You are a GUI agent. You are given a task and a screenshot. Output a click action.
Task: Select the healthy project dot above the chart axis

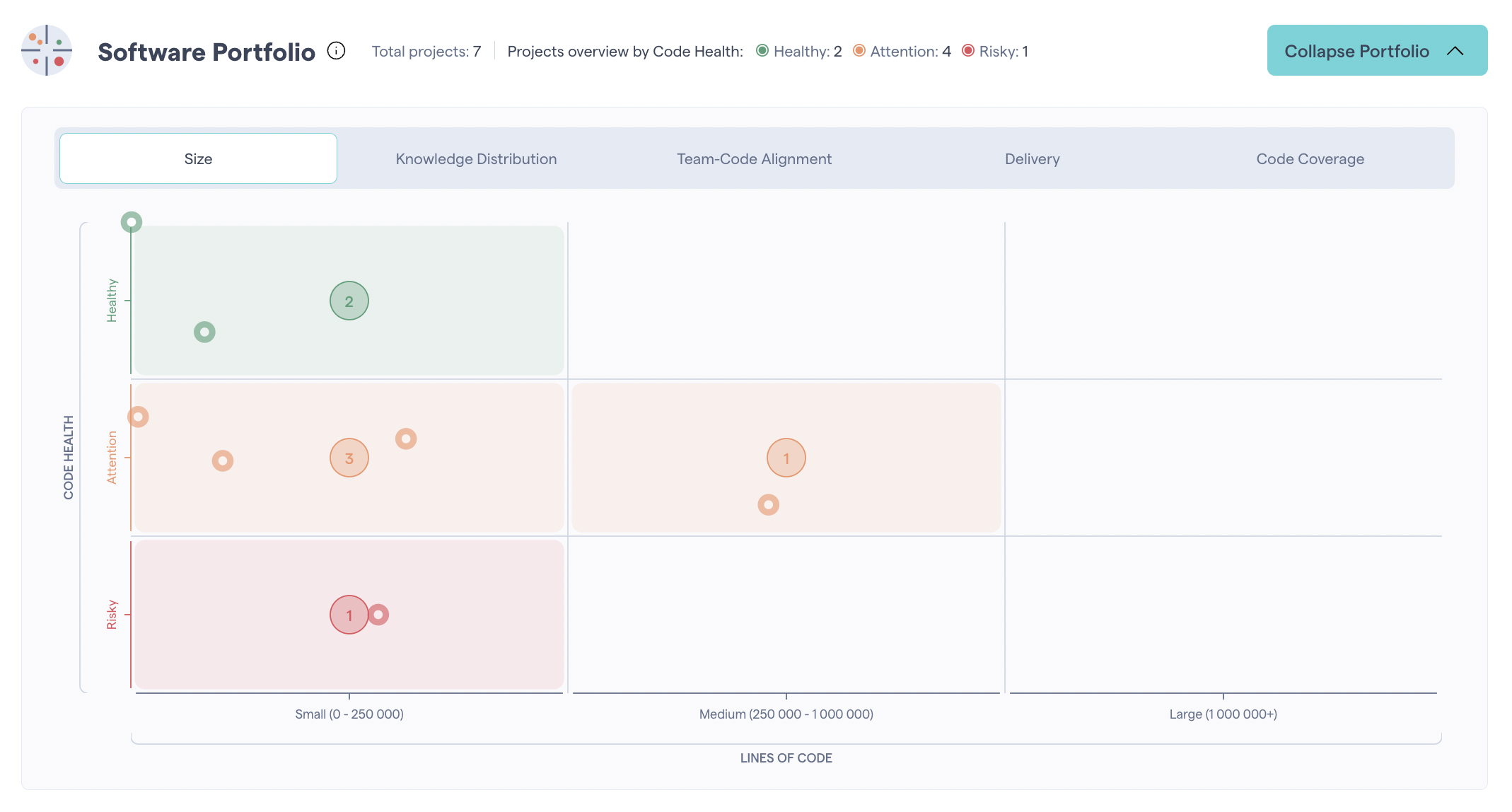[x=132, y=222]
